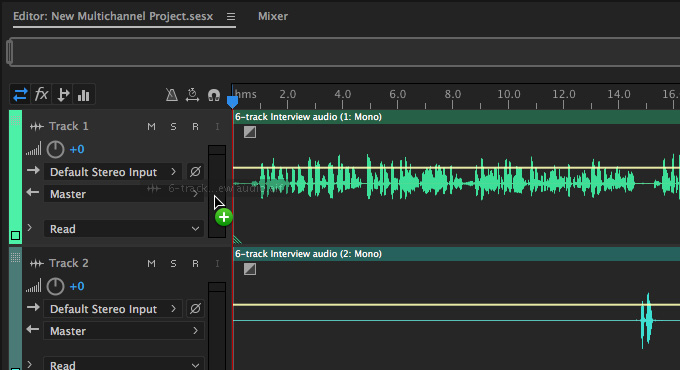Image resolution: width=680 pixels, height=370 pixels.
Task: Show the Effects (fx) track controls
Action: point(41,94)
